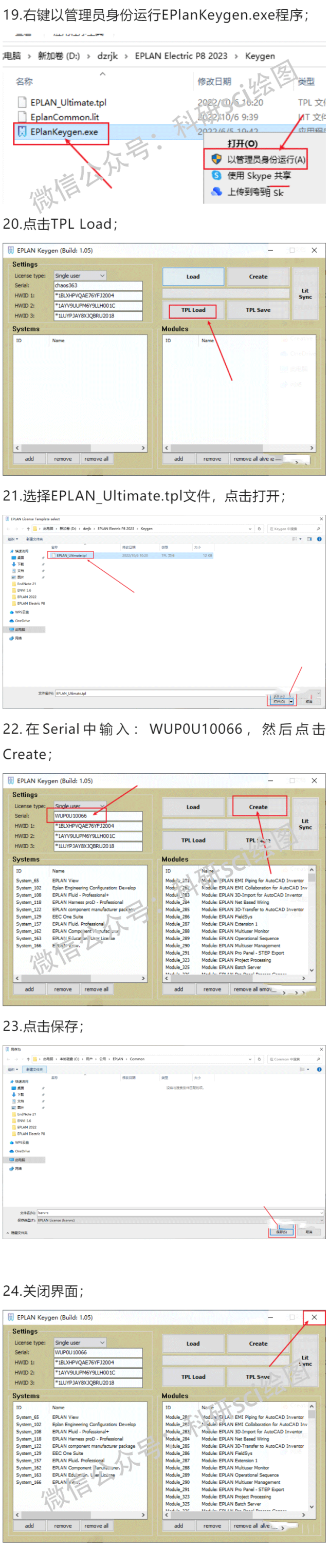Choose 打开(O) from the context menu

243,144
